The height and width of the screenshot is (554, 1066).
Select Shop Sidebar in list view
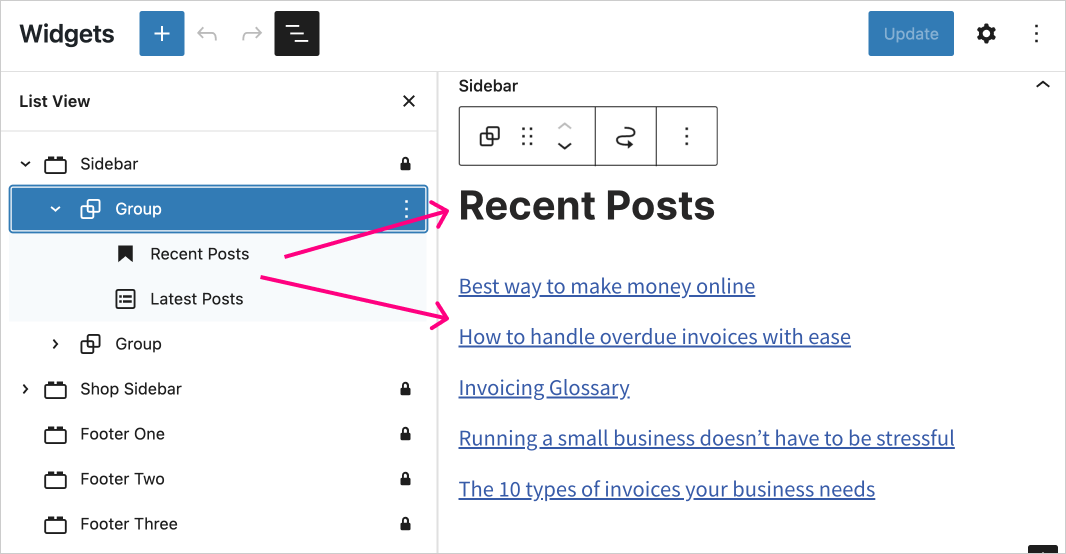click(131, 389)
